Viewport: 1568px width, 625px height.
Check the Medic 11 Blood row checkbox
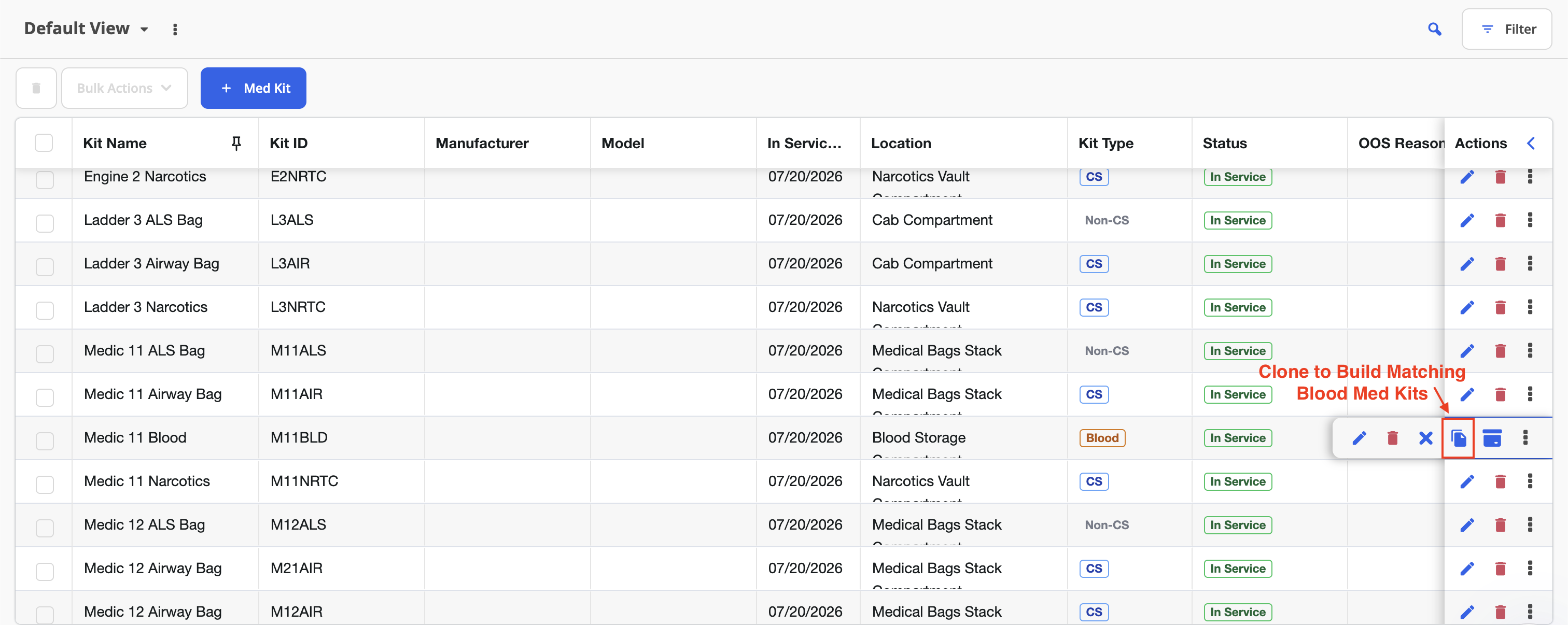45,441
